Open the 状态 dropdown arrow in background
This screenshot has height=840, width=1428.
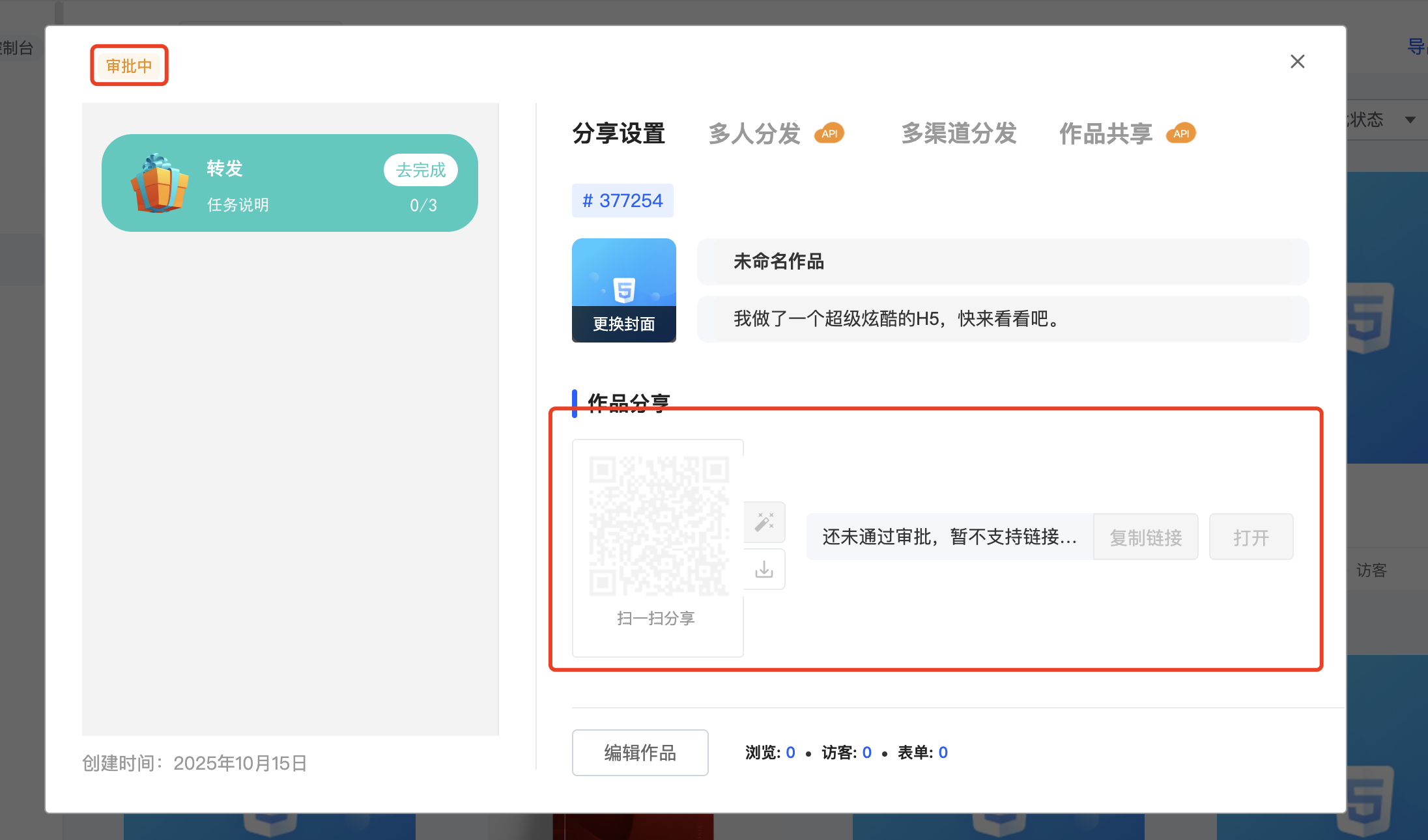click(x=1410, y=120)
